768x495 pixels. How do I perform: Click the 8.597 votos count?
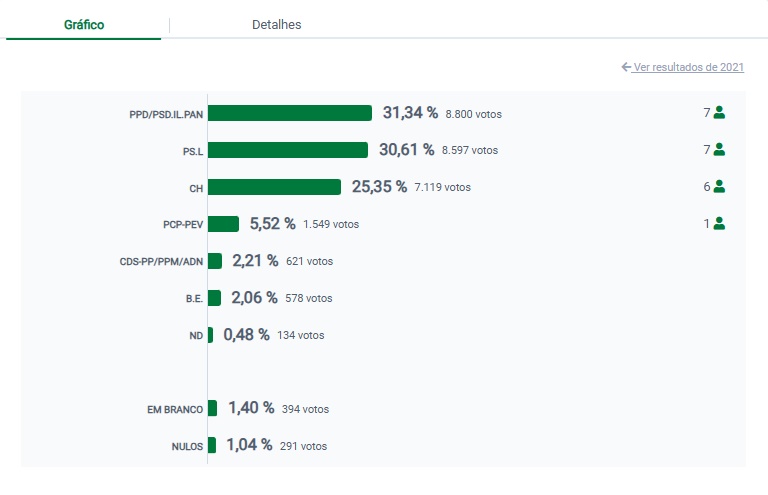(469, 150)
